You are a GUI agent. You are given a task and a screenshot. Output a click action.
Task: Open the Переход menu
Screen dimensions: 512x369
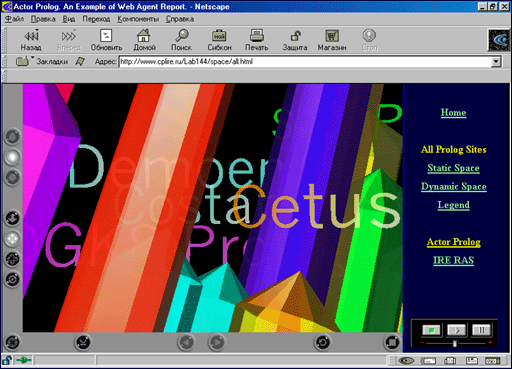pyautogui.click(x=96, y=19)
